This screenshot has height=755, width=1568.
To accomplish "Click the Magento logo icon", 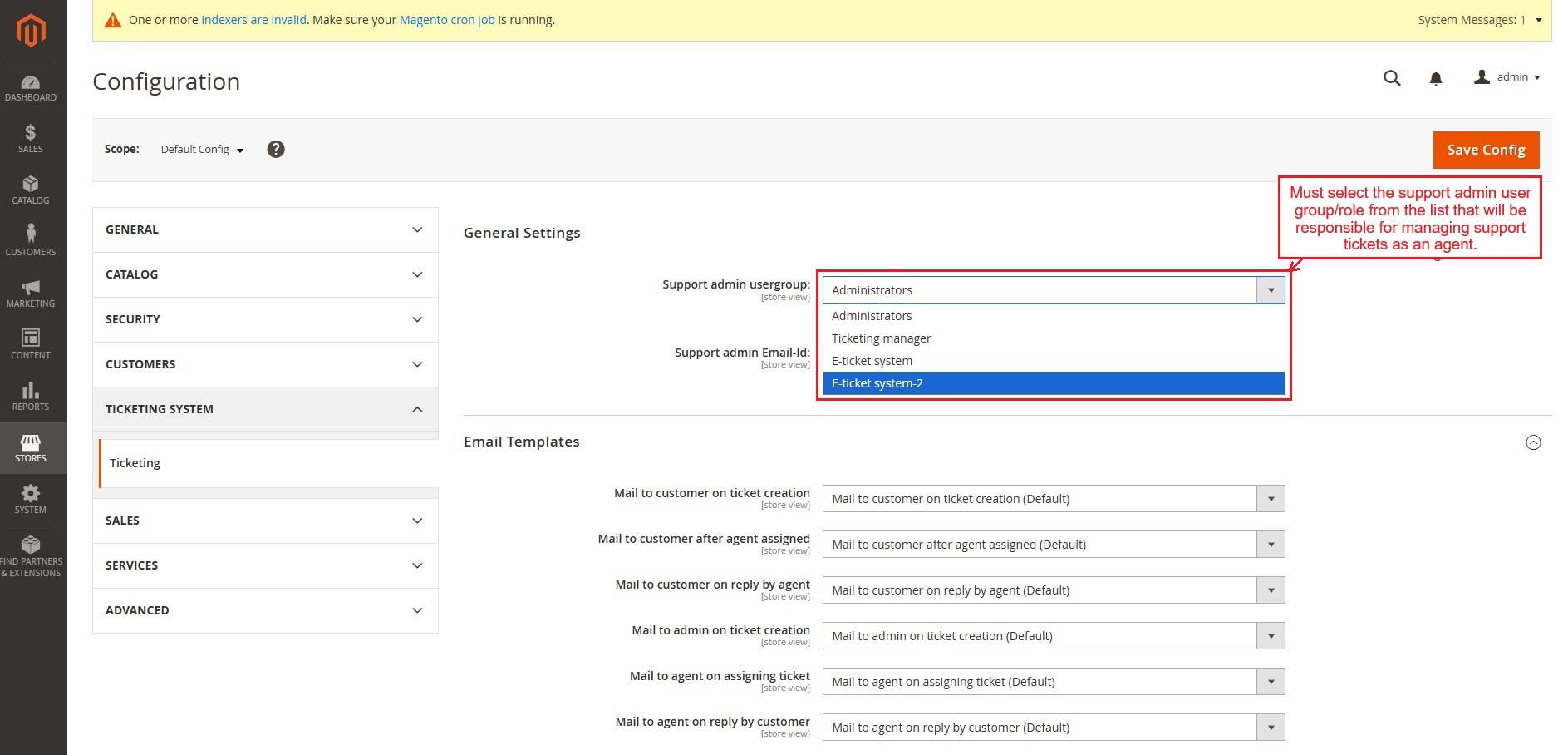I will click(32, 31).
